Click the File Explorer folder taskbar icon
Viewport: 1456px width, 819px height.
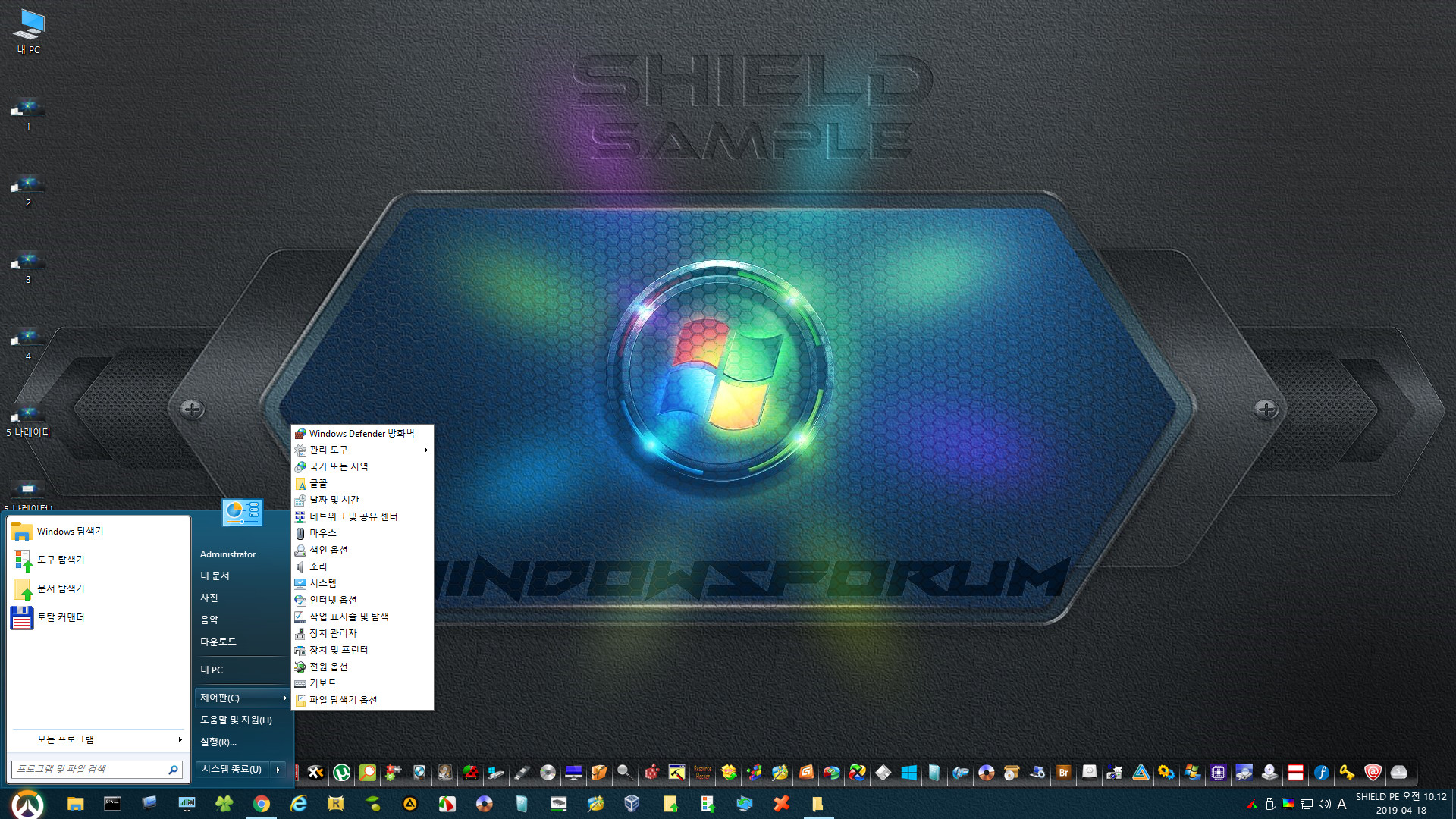[x=75, y=804]
